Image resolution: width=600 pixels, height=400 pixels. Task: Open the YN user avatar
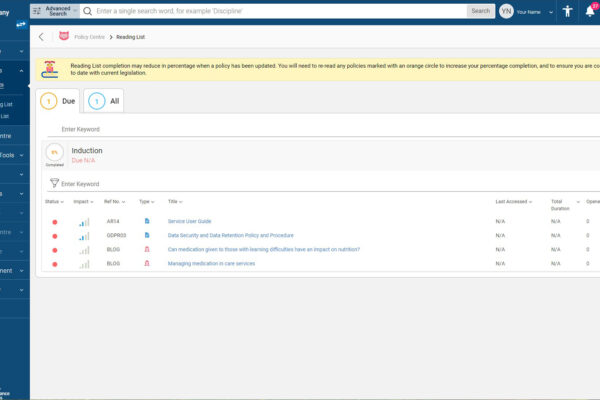click(x=506, y=11)
